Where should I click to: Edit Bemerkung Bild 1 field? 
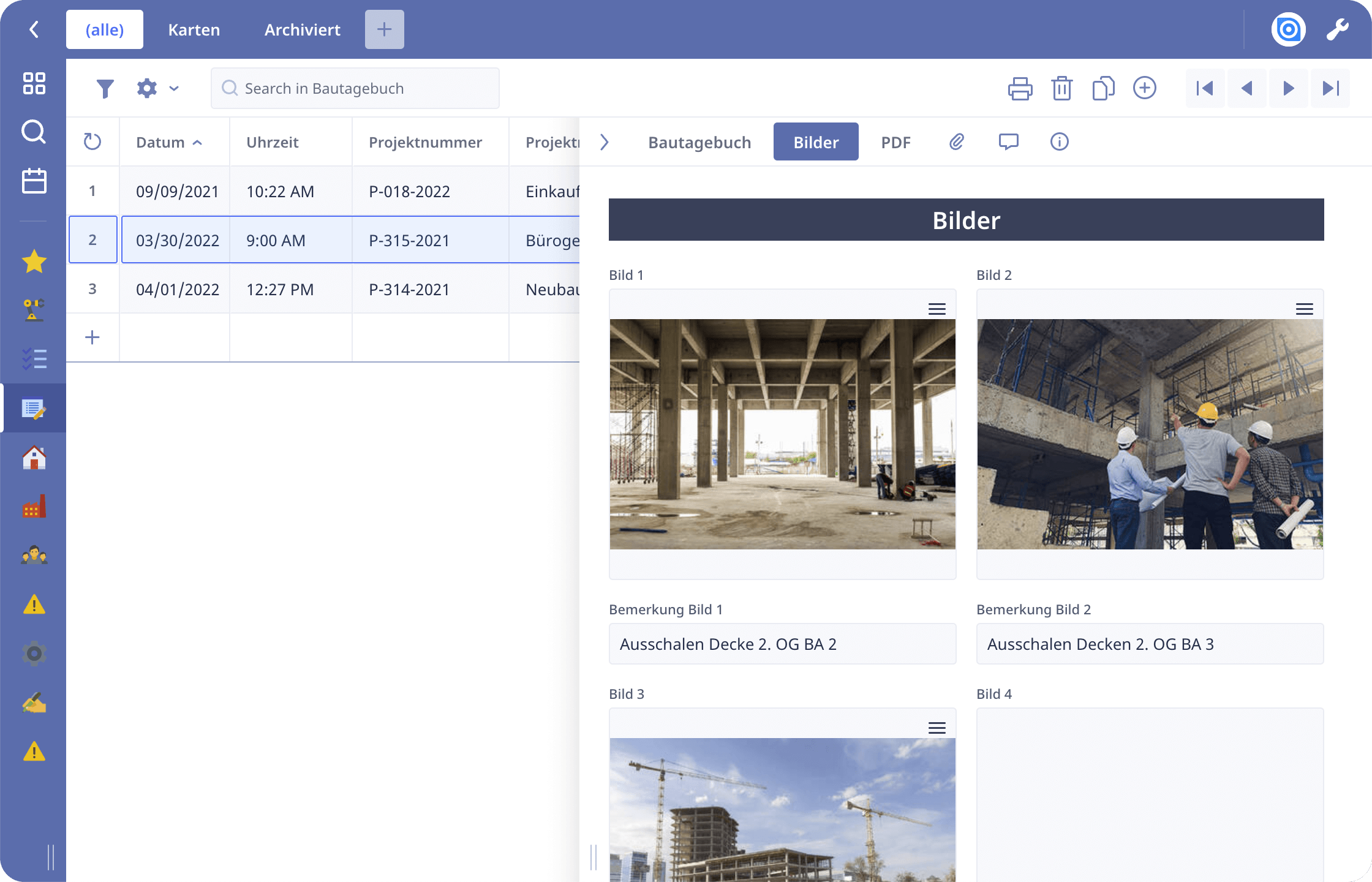tap(783, 644)
